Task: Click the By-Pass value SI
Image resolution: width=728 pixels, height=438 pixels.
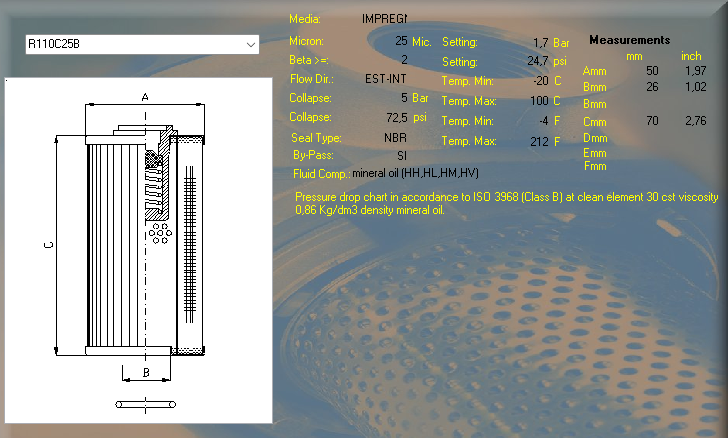Action: click(x=402, y=156)
